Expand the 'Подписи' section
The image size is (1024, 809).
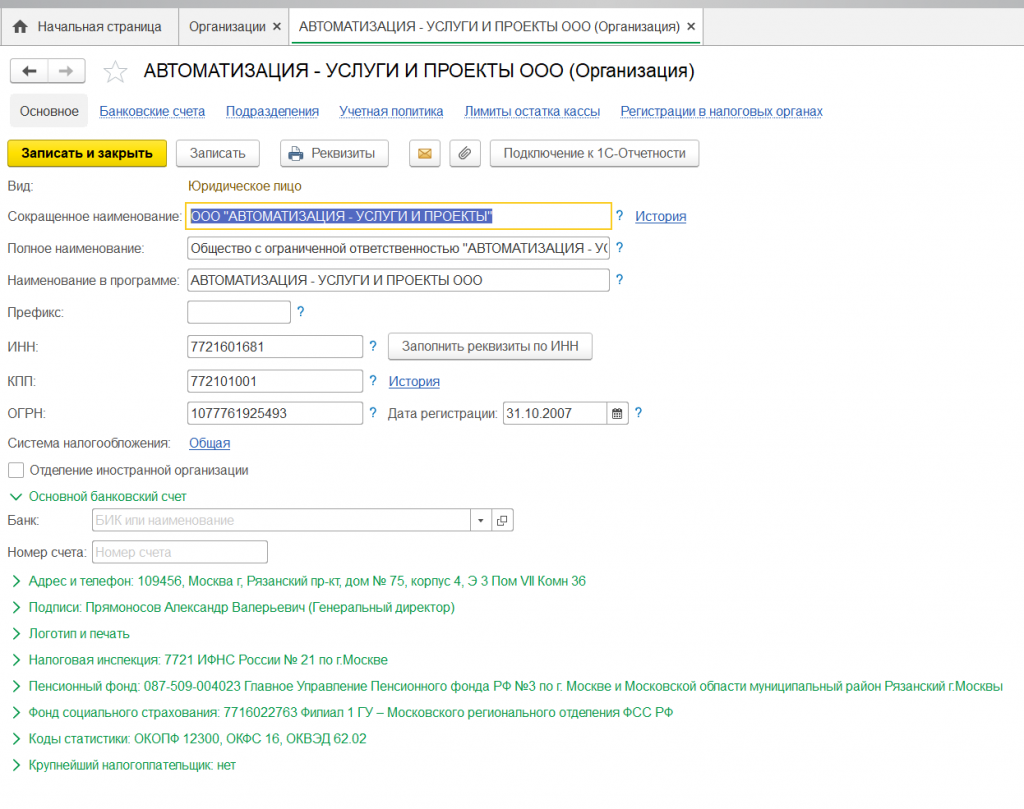[16, 607]
